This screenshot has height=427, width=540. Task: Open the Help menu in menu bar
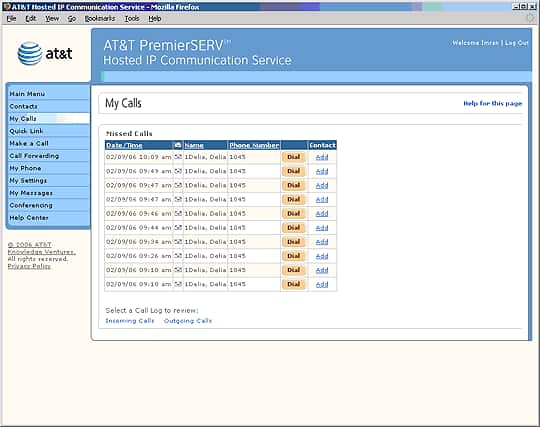pyautogui.click(x=155, y=19)
